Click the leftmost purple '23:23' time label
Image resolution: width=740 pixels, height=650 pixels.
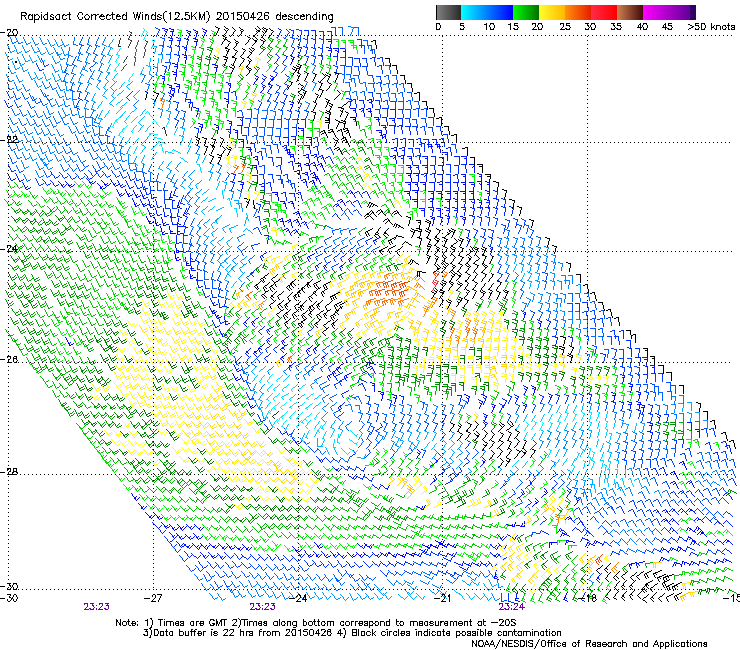click(96, 607)
